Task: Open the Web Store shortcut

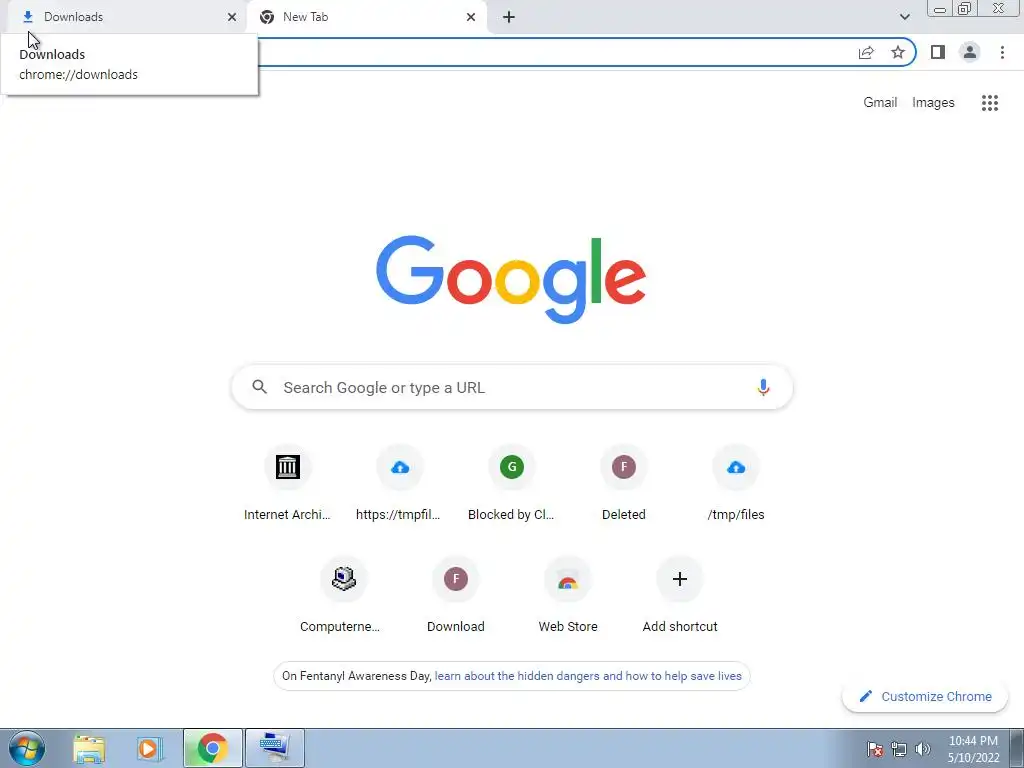Action: click(568, 596)
